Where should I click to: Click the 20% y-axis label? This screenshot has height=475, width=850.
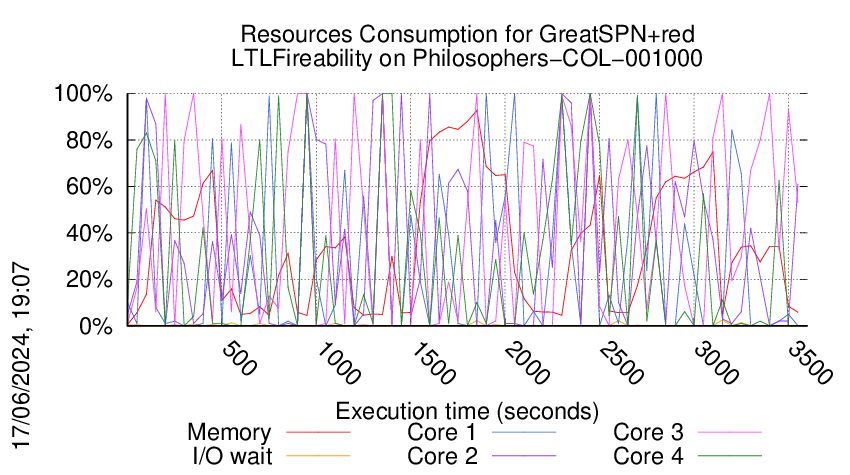(x=89, y=280)
